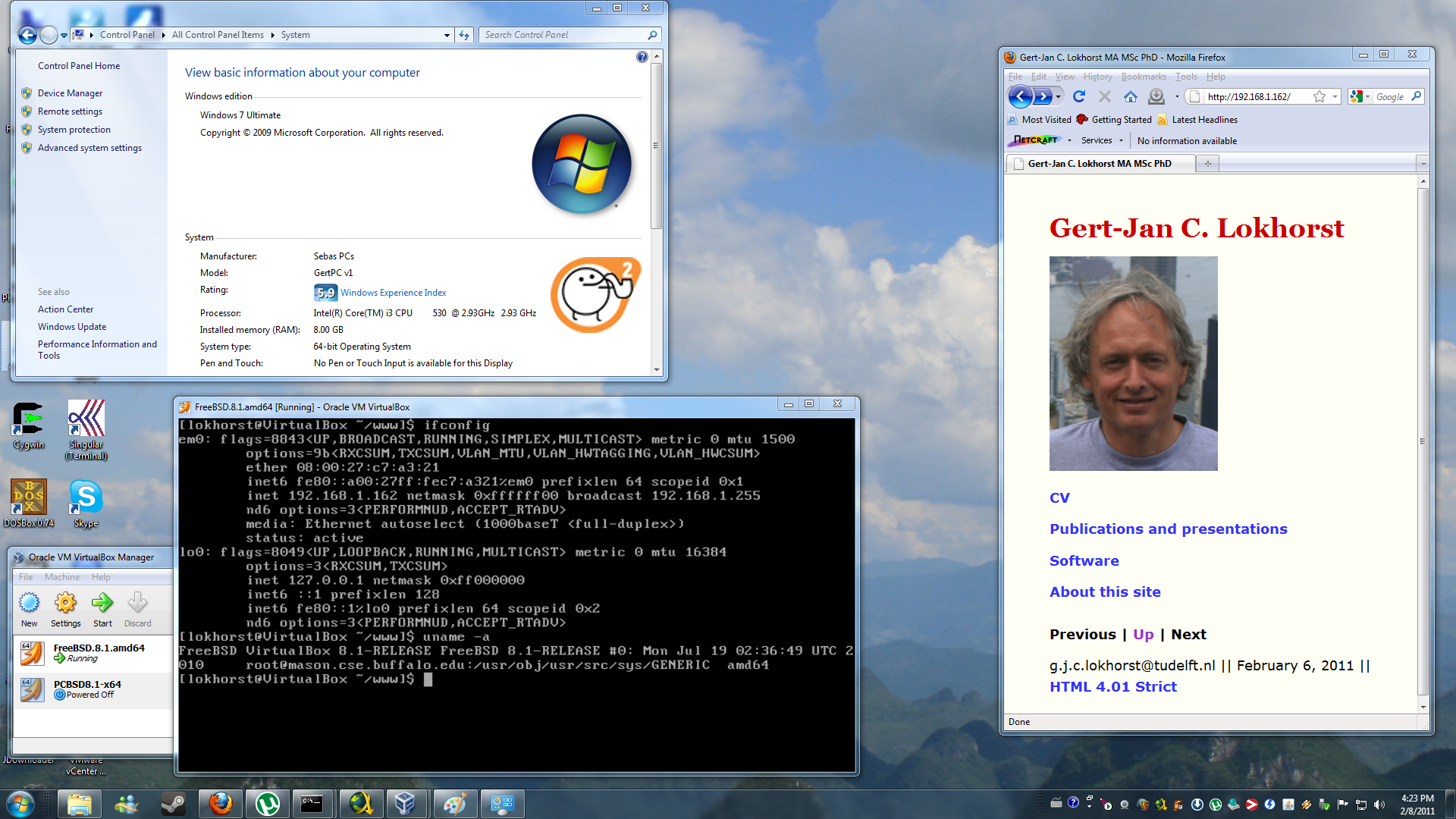Click the portrait photo on the webpage
This screenshot has width=1456, height=819.
pyautogui.click(x=1133, y=363)
